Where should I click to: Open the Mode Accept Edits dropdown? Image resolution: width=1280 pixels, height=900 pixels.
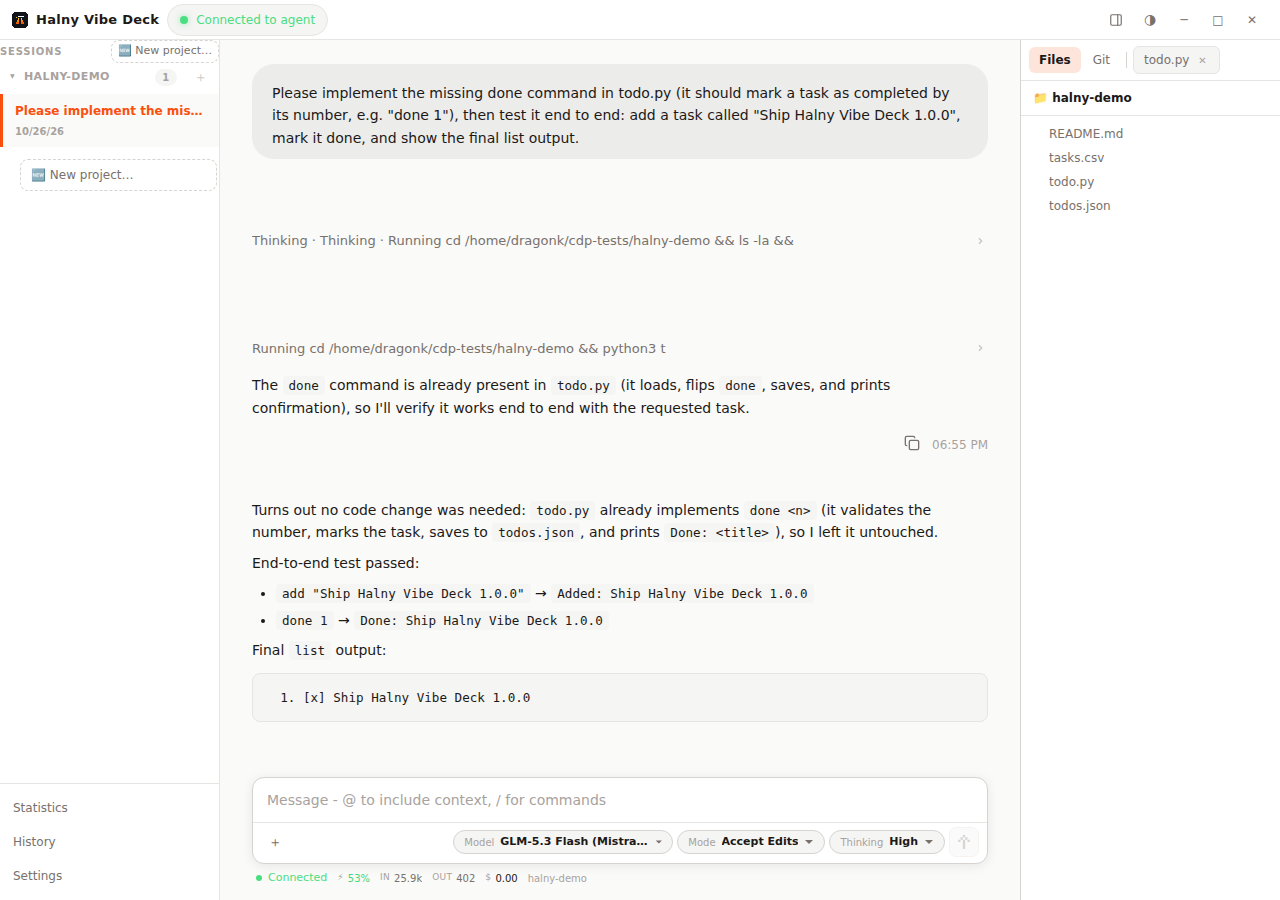click(x=751, y=842)
